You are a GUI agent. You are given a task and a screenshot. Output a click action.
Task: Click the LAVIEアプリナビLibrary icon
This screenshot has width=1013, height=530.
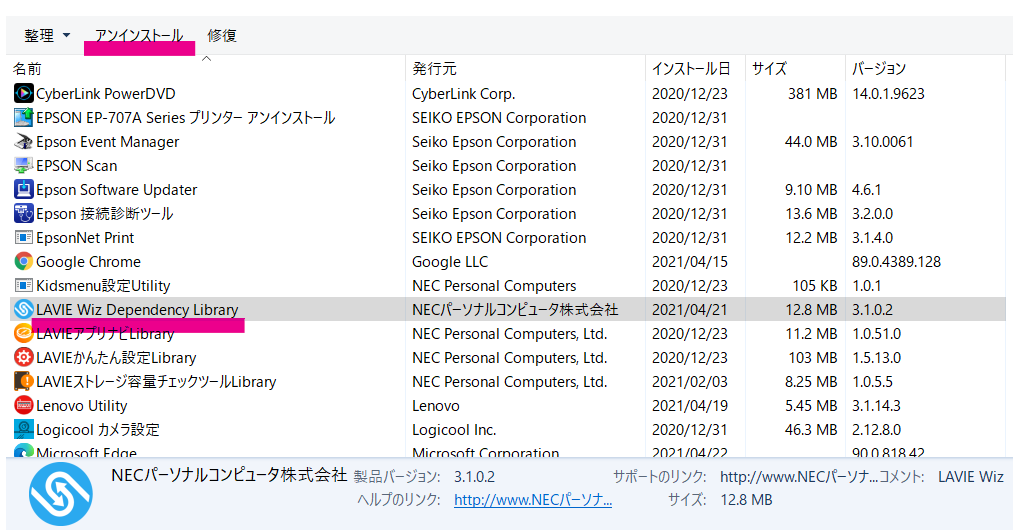pos(23,334)
